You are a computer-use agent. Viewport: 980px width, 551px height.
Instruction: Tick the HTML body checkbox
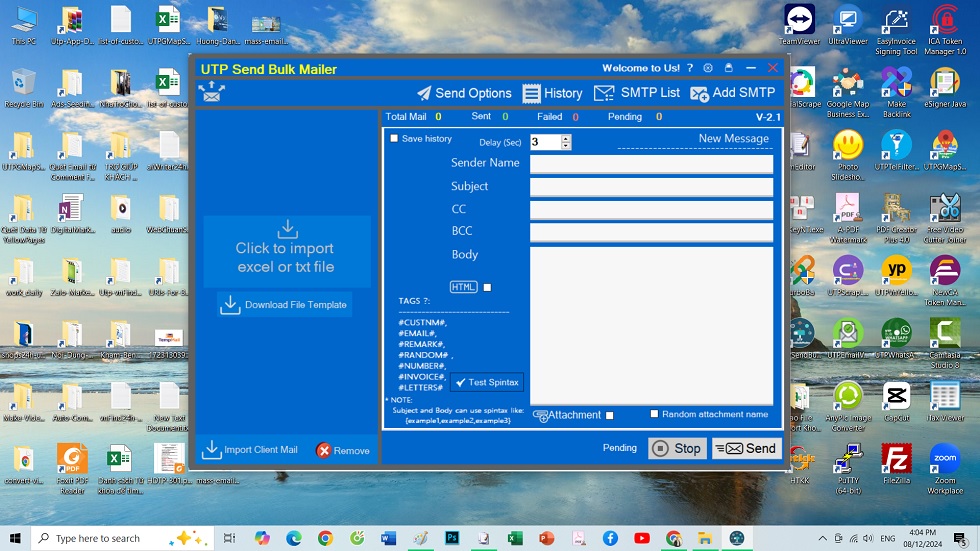click(x=487, y=287)
